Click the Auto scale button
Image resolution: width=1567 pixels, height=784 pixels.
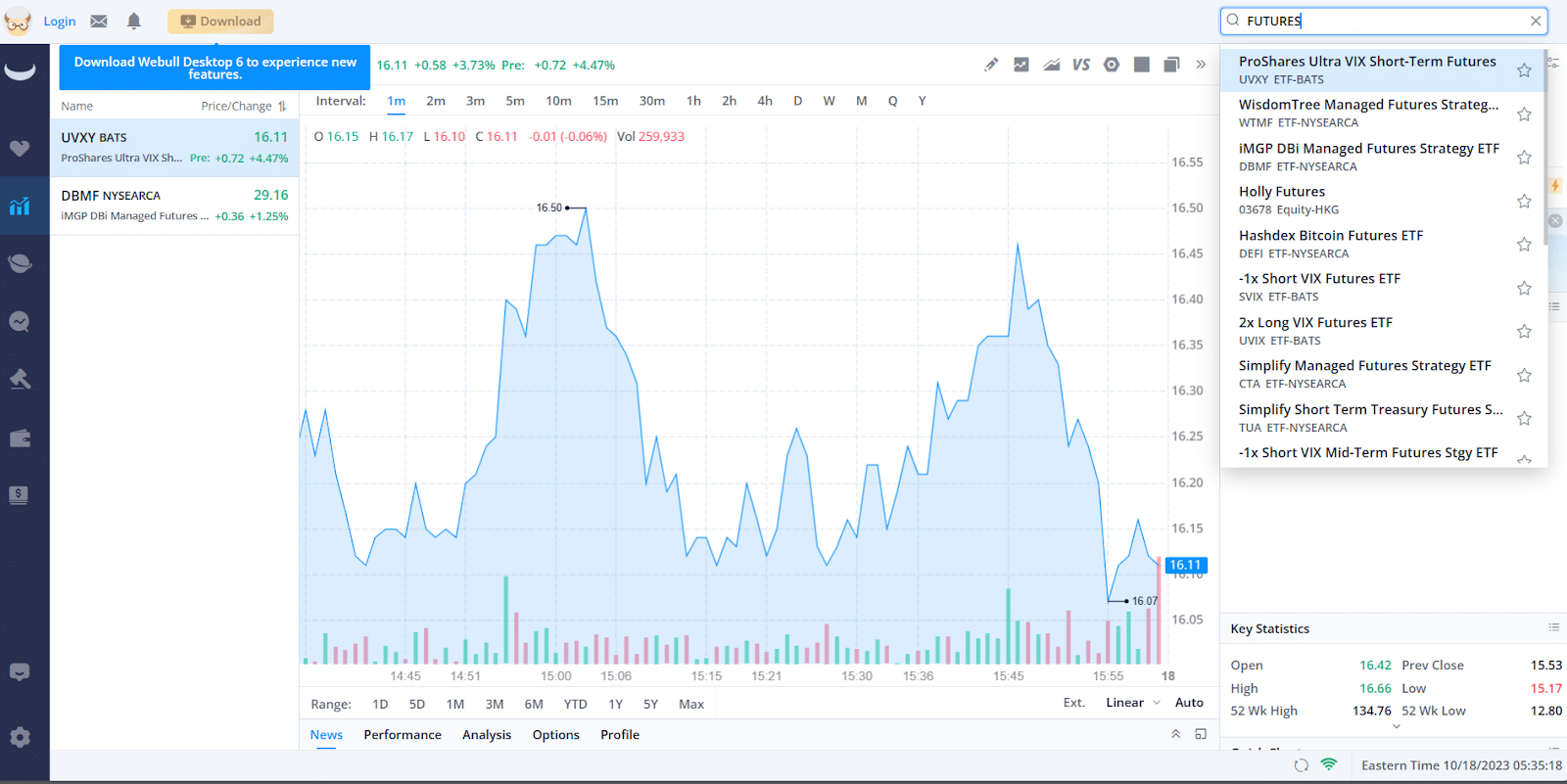click(x=1189, y=703)
